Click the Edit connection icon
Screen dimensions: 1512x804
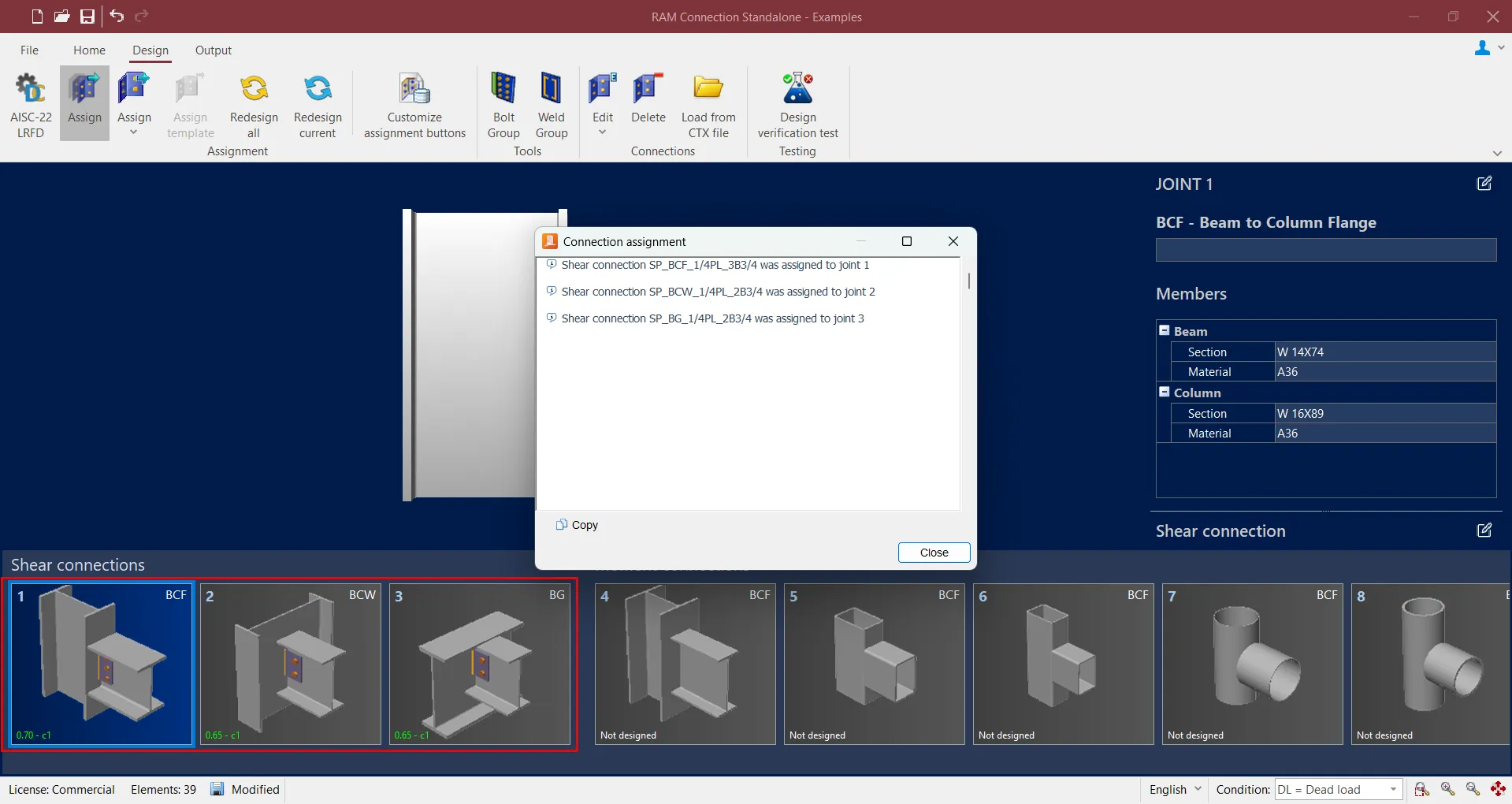[603, 88]
